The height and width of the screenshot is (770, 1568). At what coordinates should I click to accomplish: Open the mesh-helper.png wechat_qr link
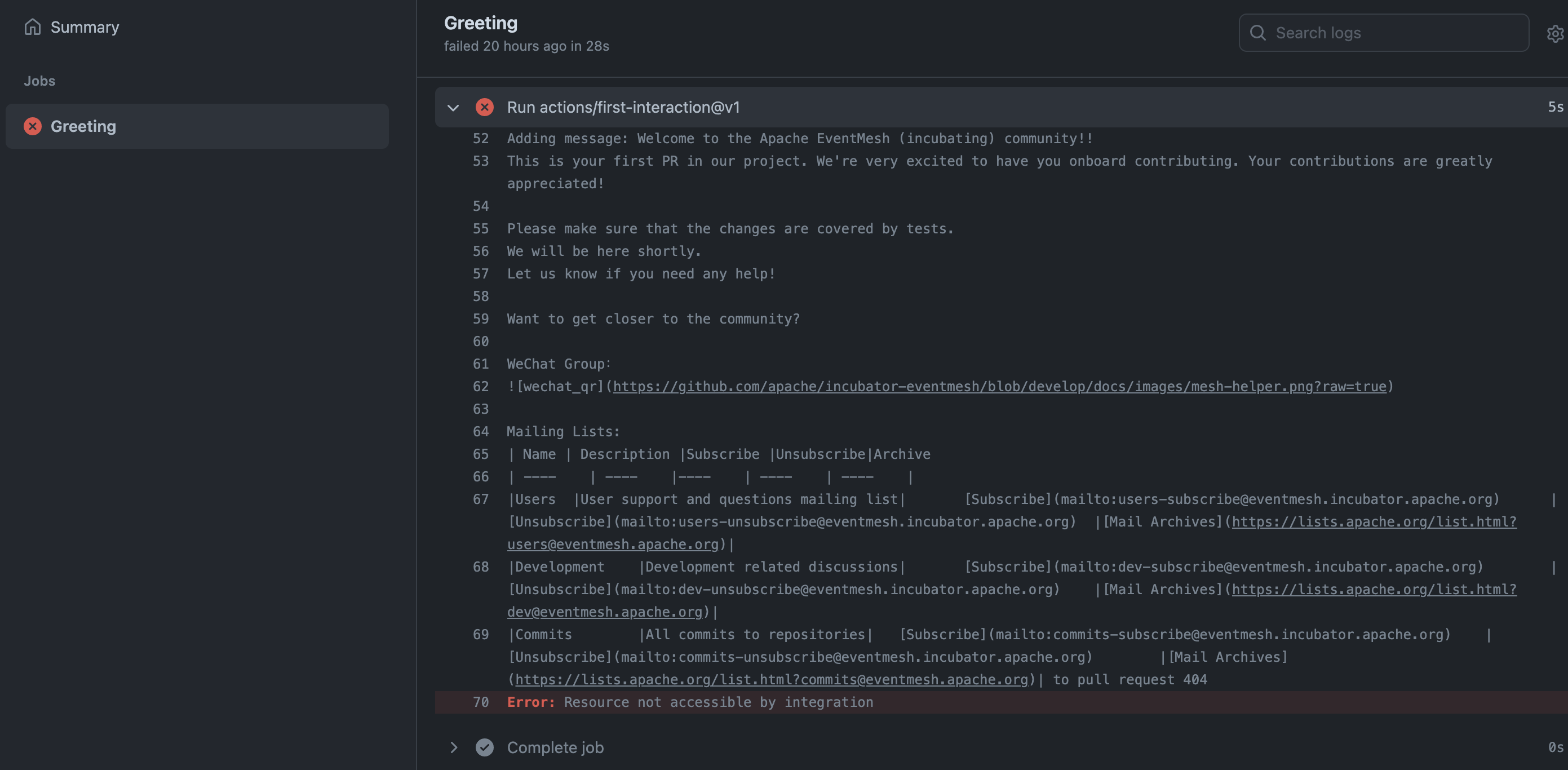click(x=999, y=387)
